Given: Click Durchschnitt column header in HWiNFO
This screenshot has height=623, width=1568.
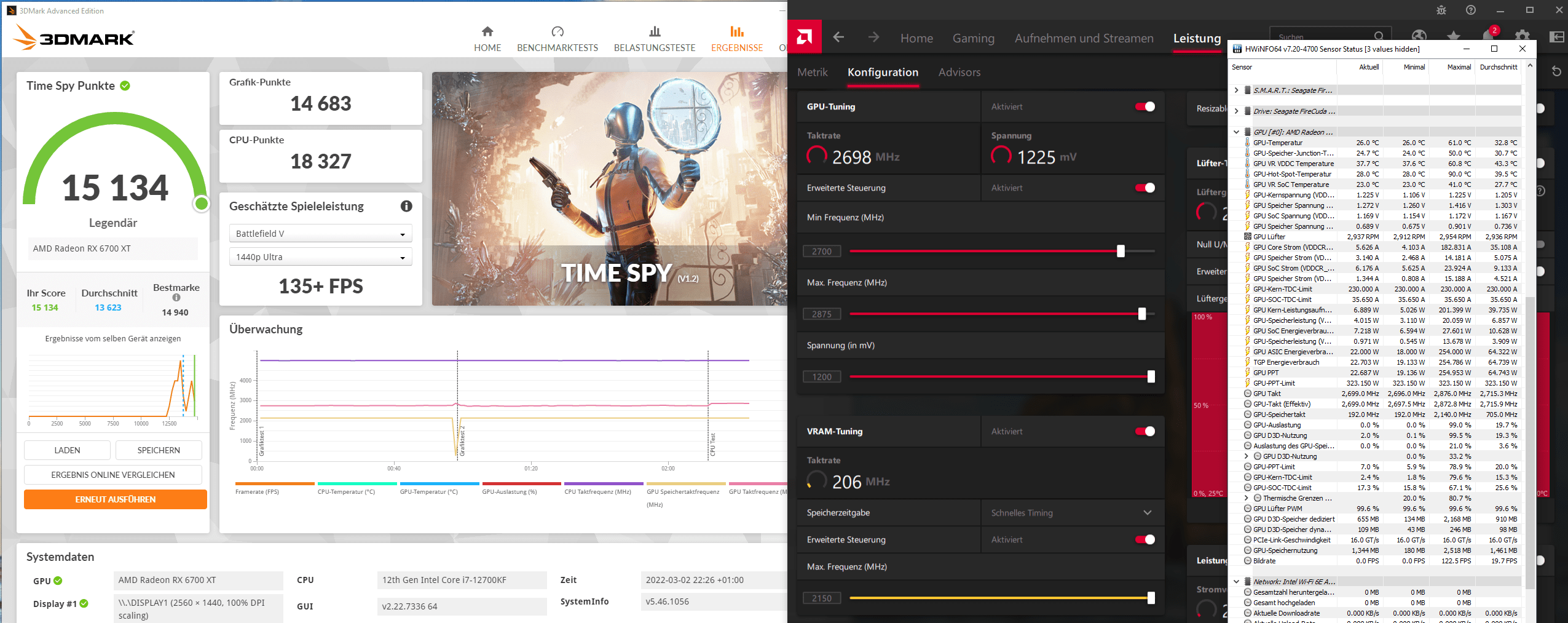Looking at the screenshot, I should 1499,67.
